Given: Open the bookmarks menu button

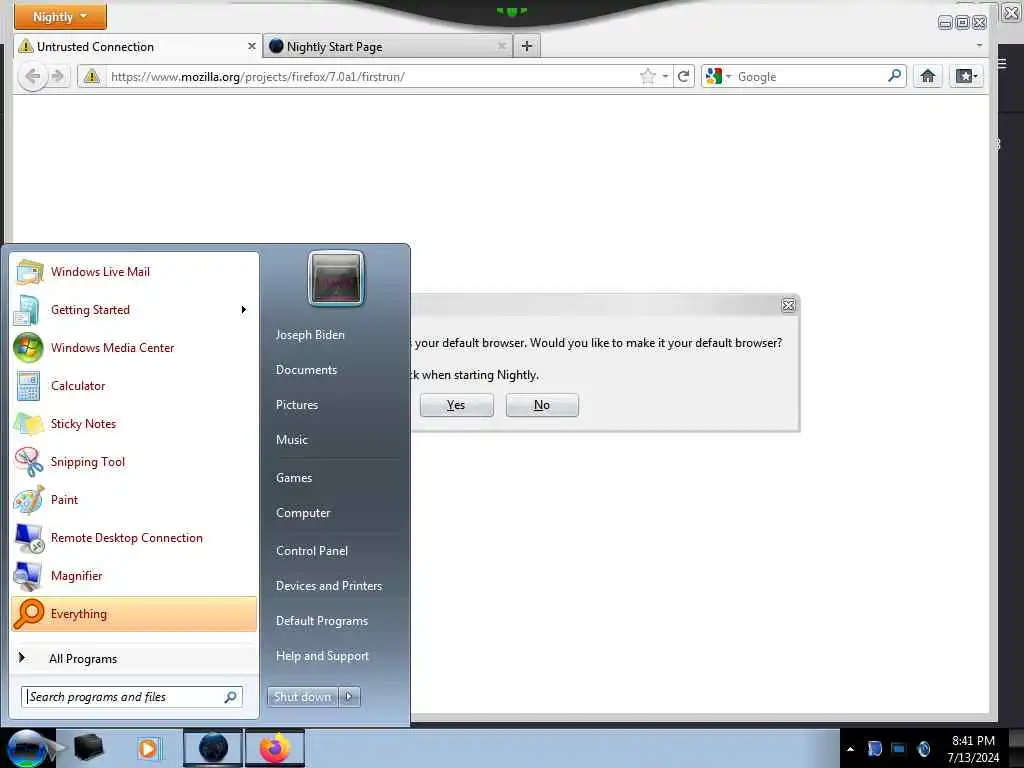Looking at the screenshot, I should click(966, 76).
